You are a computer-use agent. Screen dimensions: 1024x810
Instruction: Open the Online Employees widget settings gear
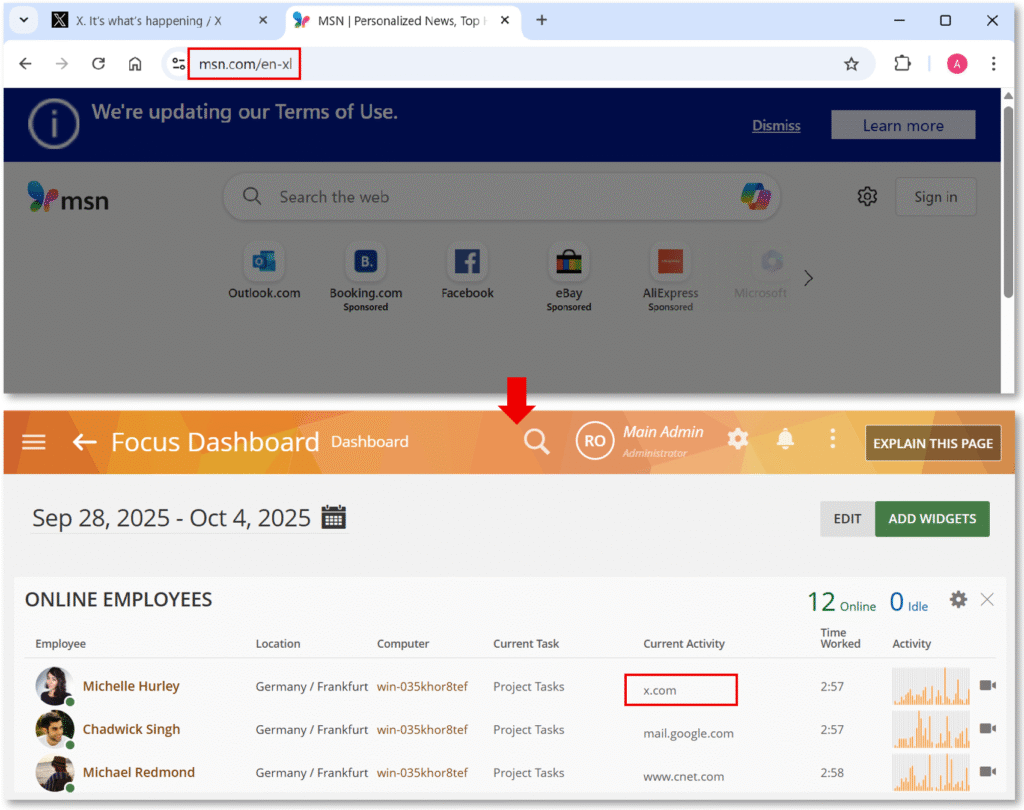[x=958, y=599]
